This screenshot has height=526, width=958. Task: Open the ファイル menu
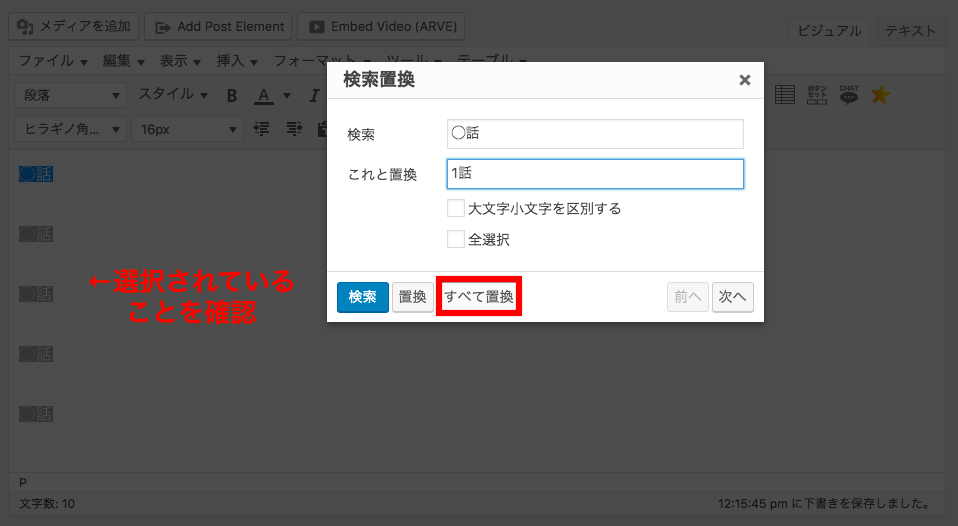tap(53, 61)
